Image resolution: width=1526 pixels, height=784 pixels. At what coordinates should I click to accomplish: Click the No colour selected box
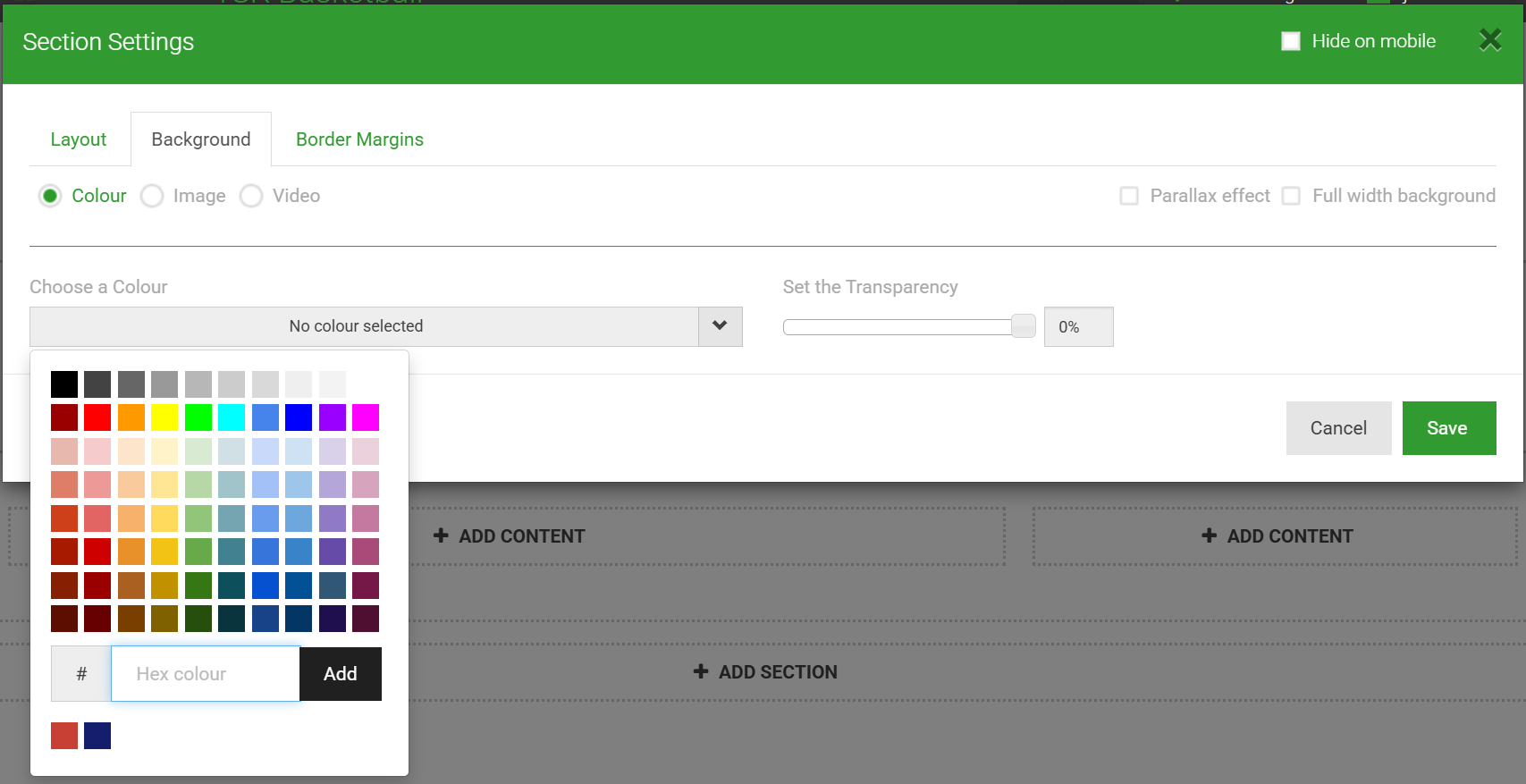click(365, 326)
